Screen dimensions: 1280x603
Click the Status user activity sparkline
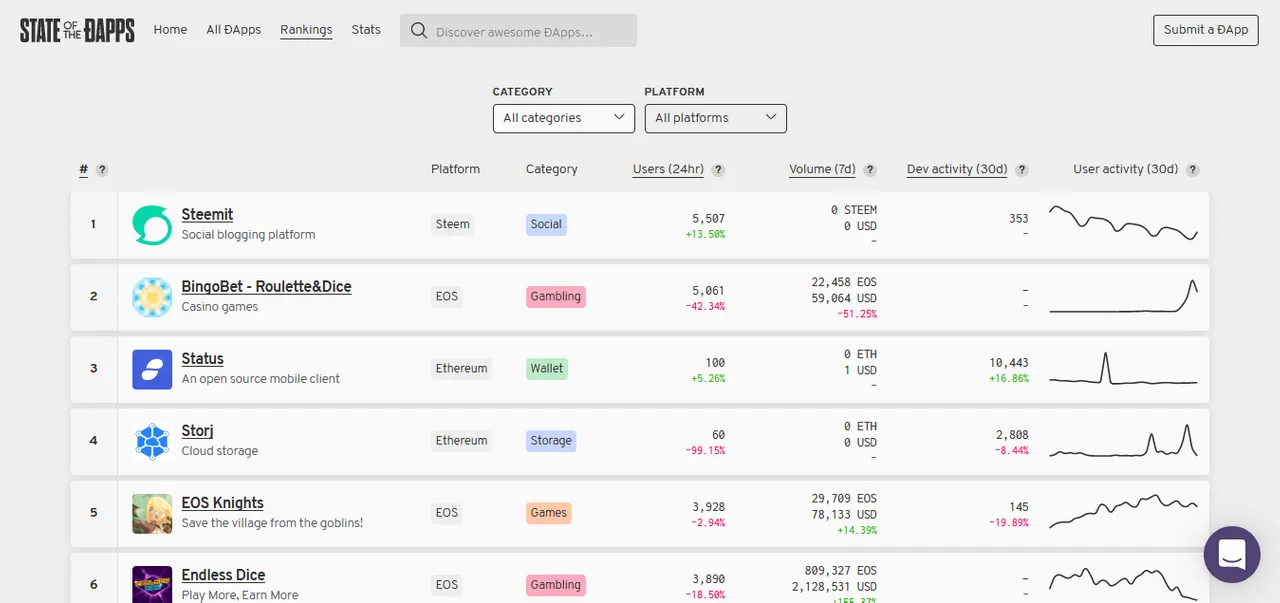(x=1123, y=368)
